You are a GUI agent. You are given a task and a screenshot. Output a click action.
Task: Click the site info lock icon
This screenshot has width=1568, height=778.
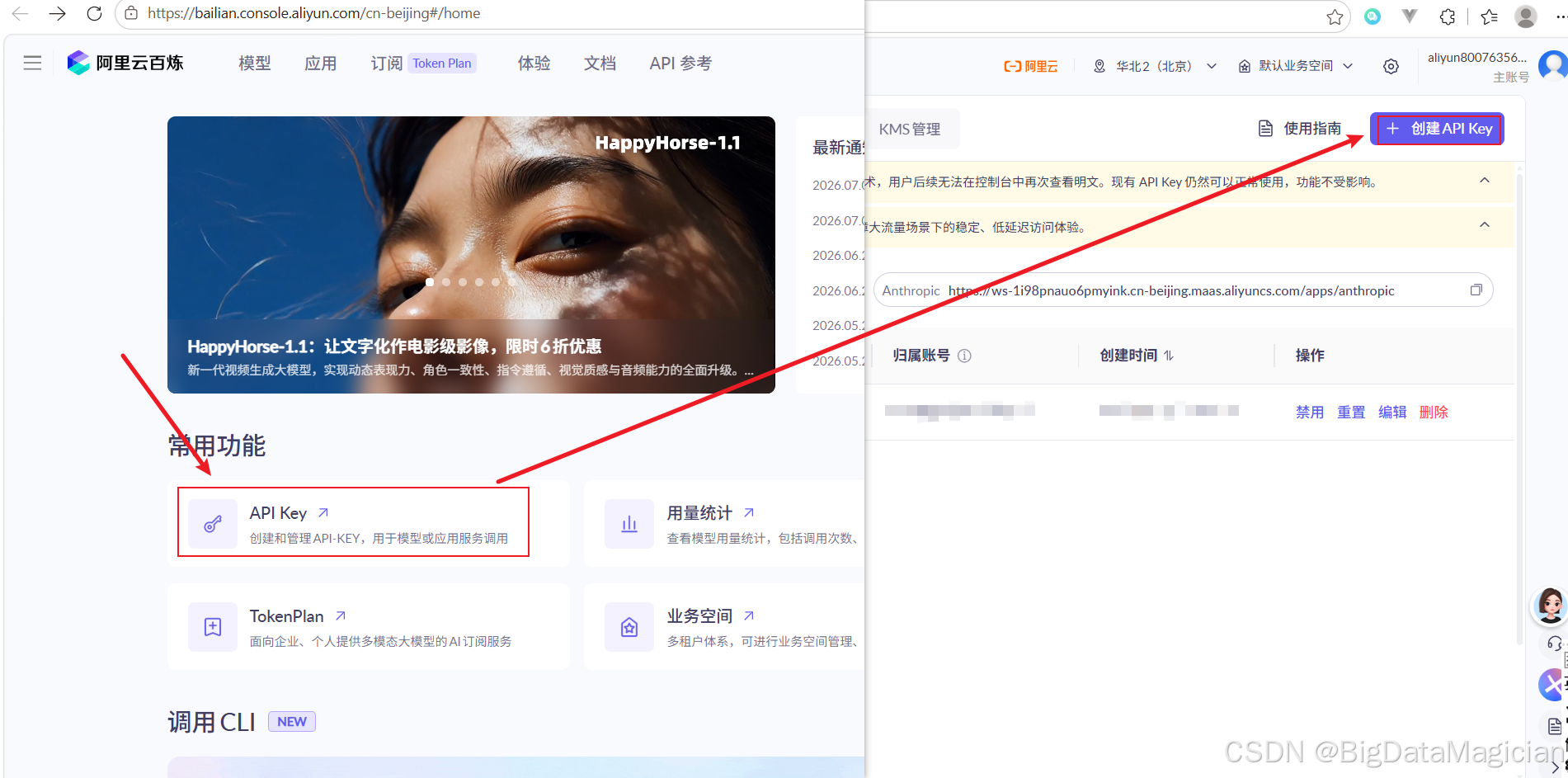(x=131, y=13)
